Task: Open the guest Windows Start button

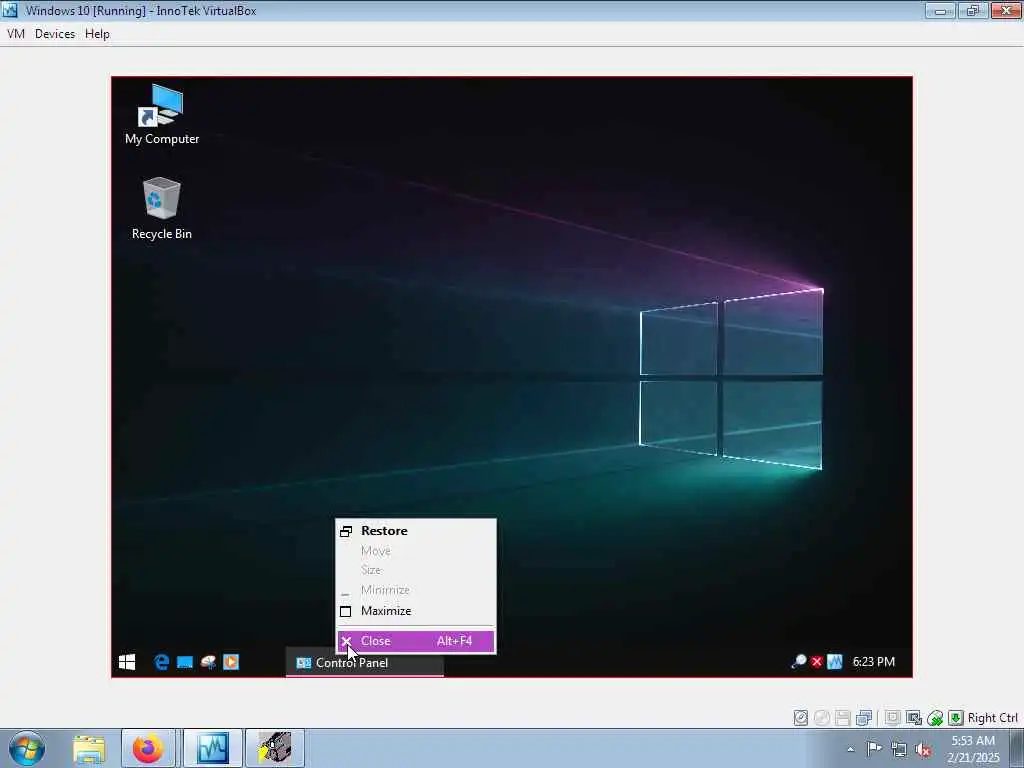Action: (127, 662)
